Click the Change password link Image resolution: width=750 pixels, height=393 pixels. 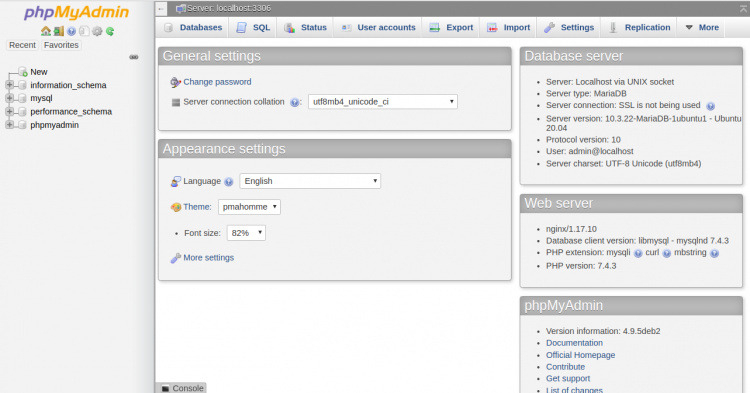pyautogui.click(x=217, y=82)
